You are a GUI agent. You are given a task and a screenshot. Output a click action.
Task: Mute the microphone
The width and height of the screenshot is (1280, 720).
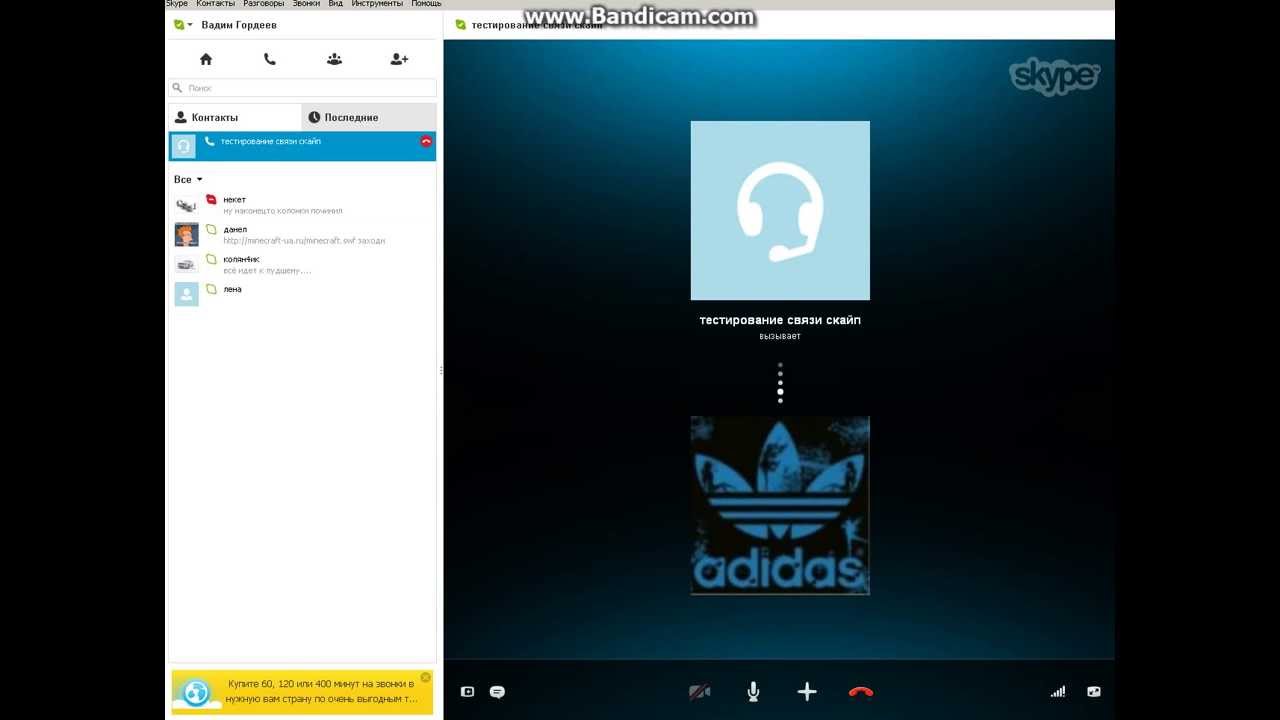click(753, 691)
